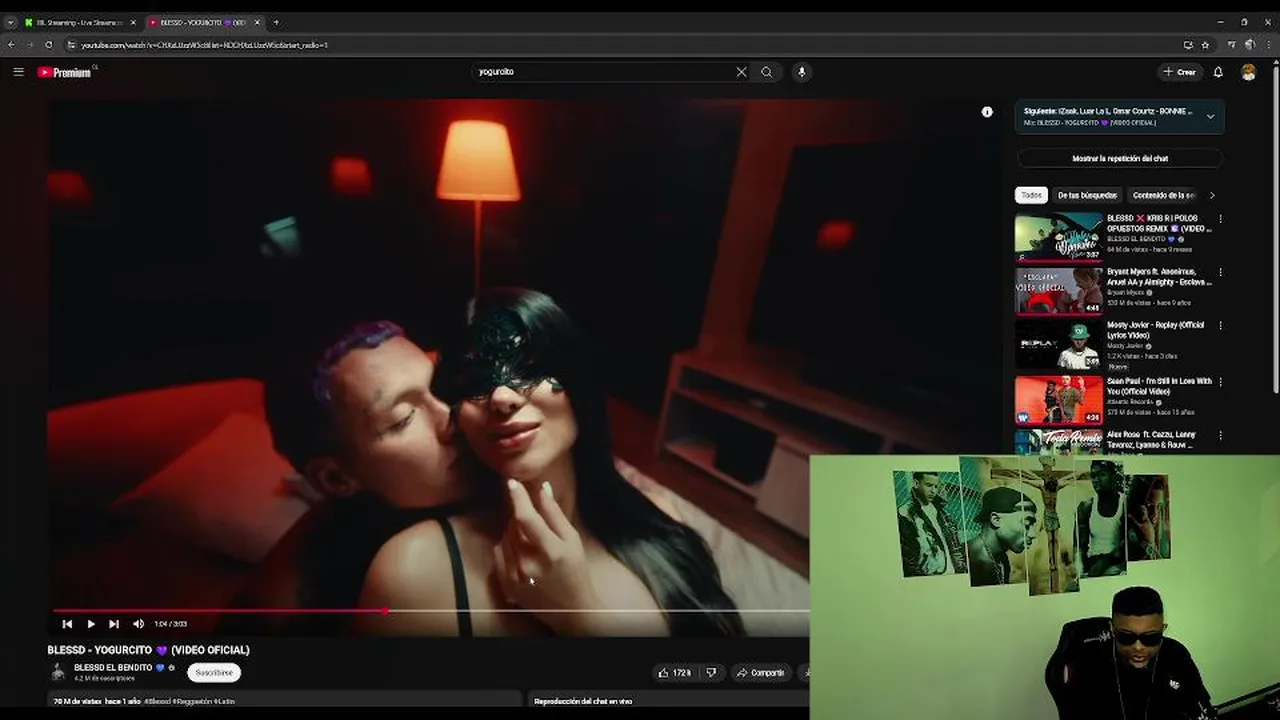Open options for Mosty Javier Replay video
The height and width of the screenshot is (720, 1280).
pyautogui.click(x=1220, y=326)
